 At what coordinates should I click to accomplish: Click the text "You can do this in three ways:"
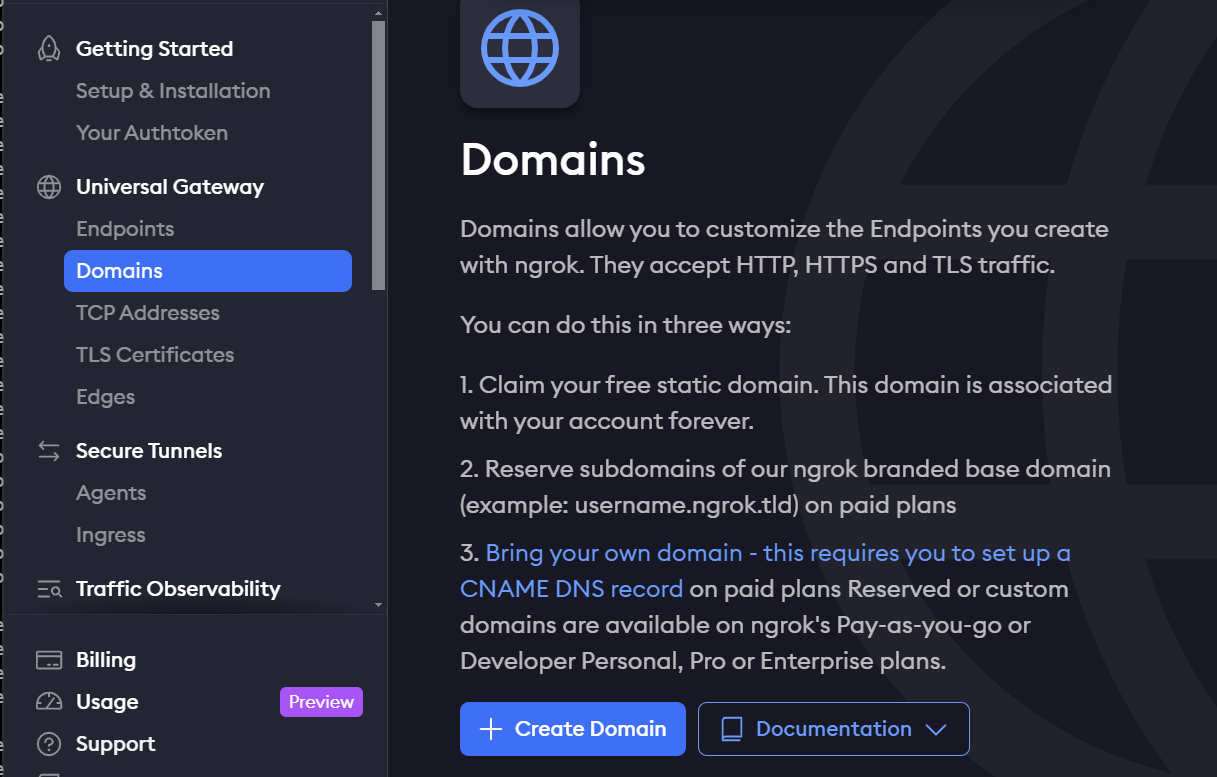pos(626,325)
